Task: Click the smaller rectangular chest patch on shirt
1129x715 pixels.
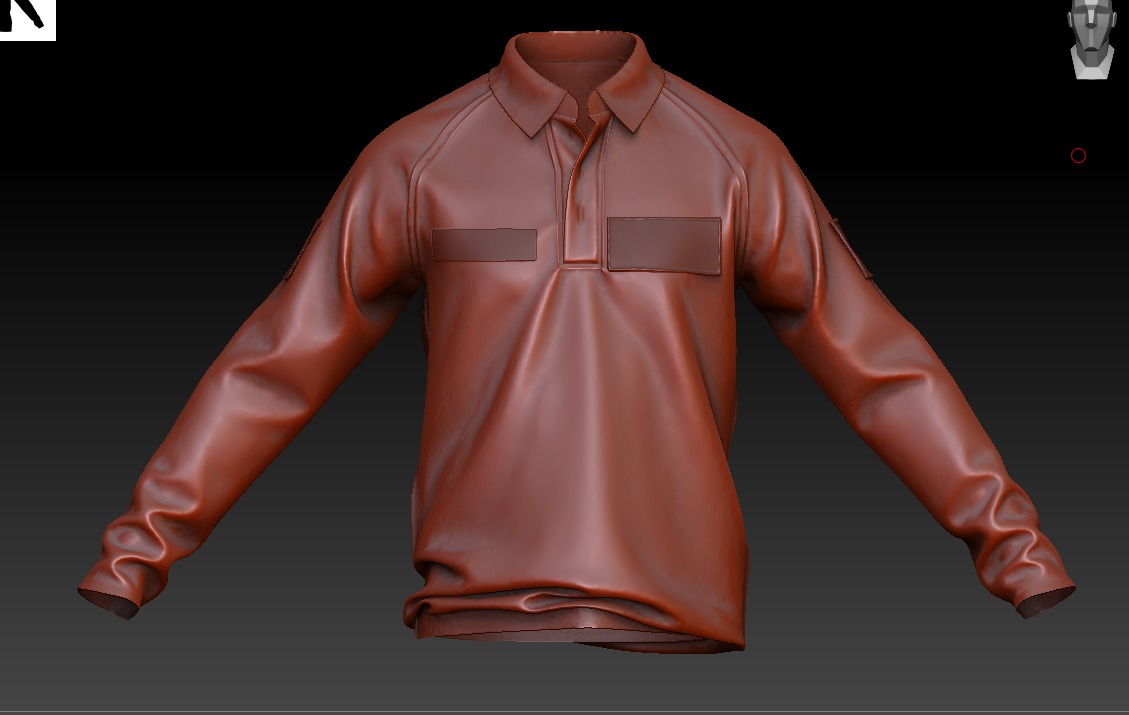Action: pyautogui.click(x=484, y=245)
